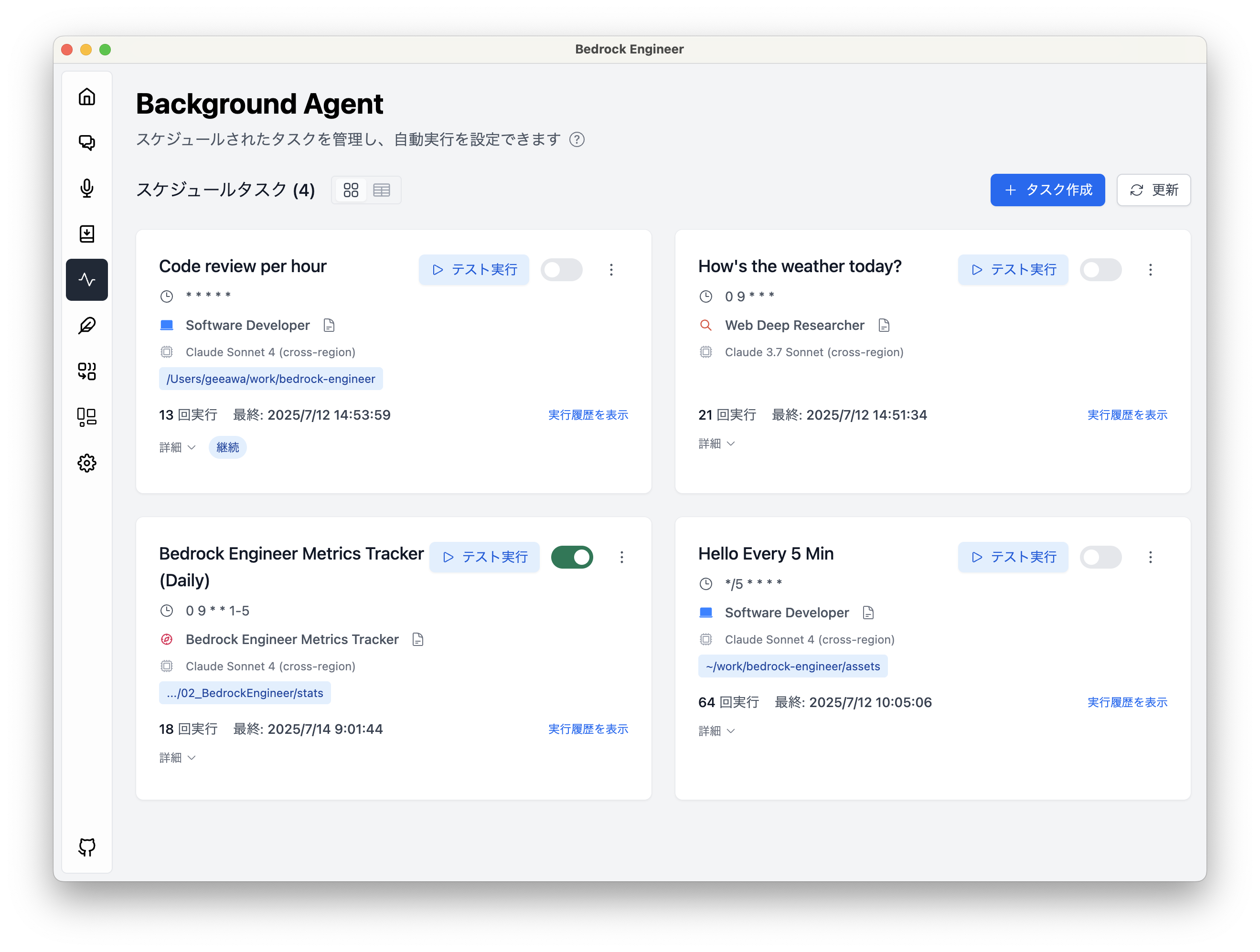
Task: Expand 詳細 on How's the weather today card
Action: coord(716,444)
